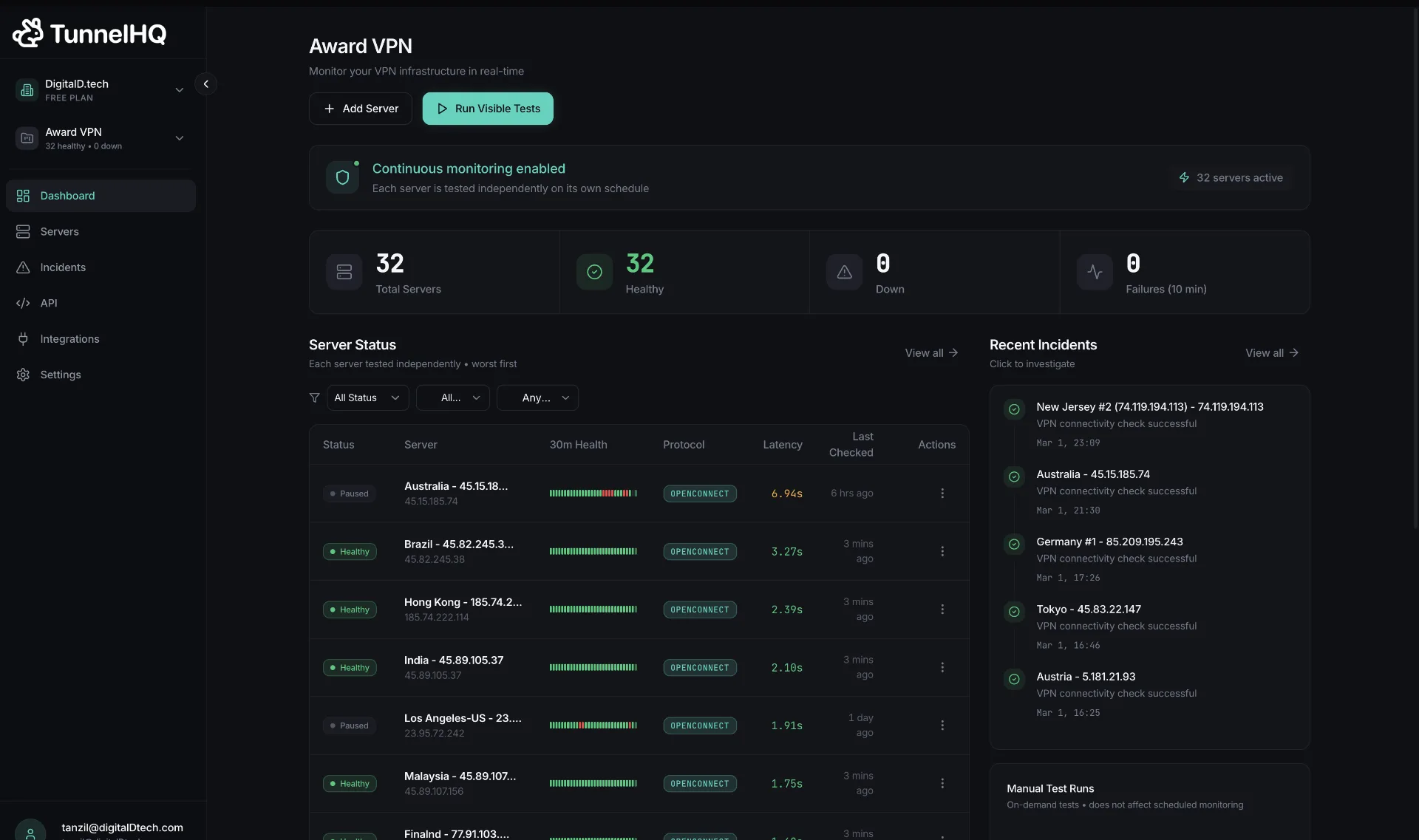Expand the DigitalD.tech organization dropdown
The width and height of the screenshot is (1419, 840).
[179, 90]
